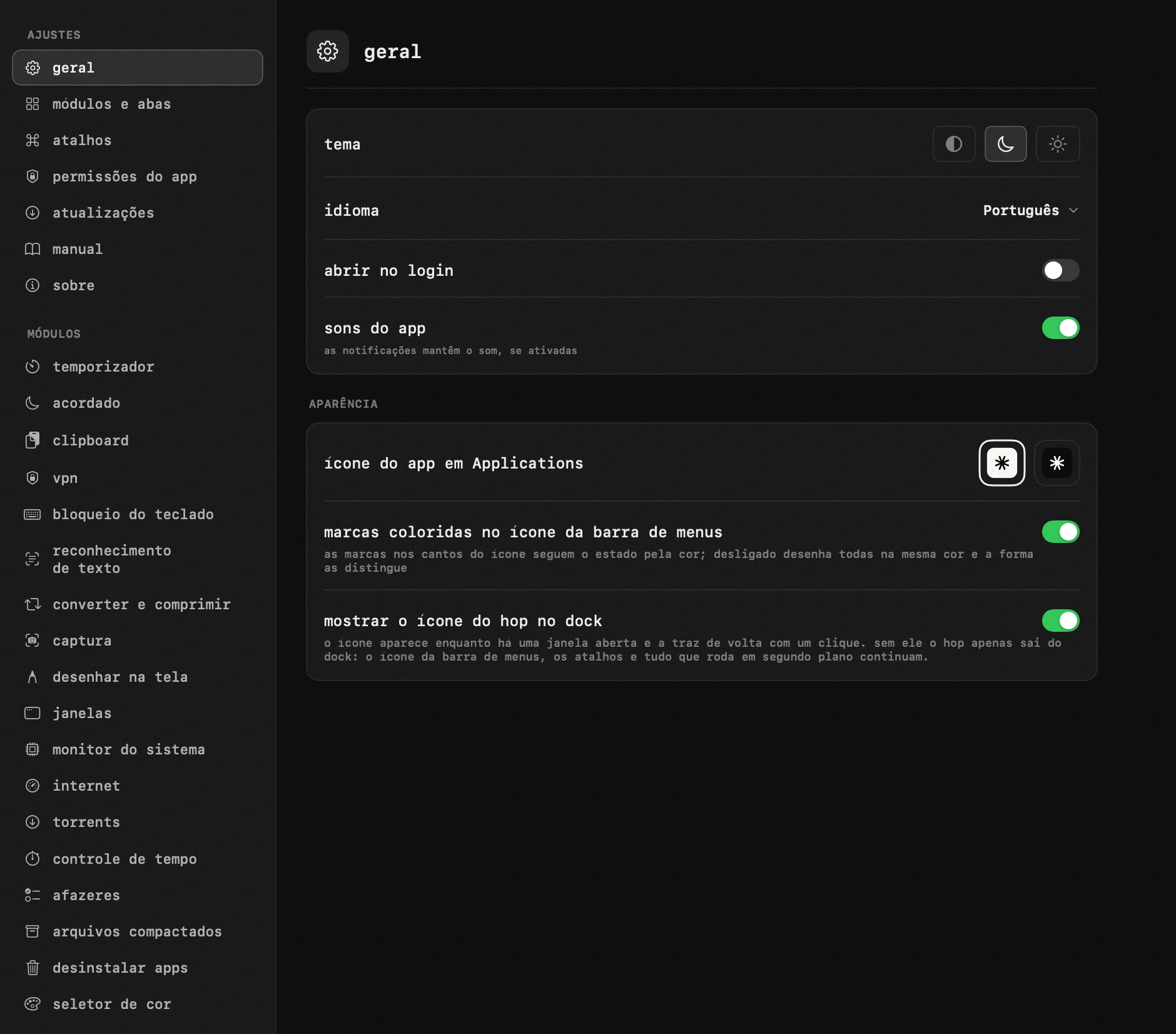Click the shield-lock icon for vpn
Viewport: 1176px width, 1034px height.
[x=33, y=478]
